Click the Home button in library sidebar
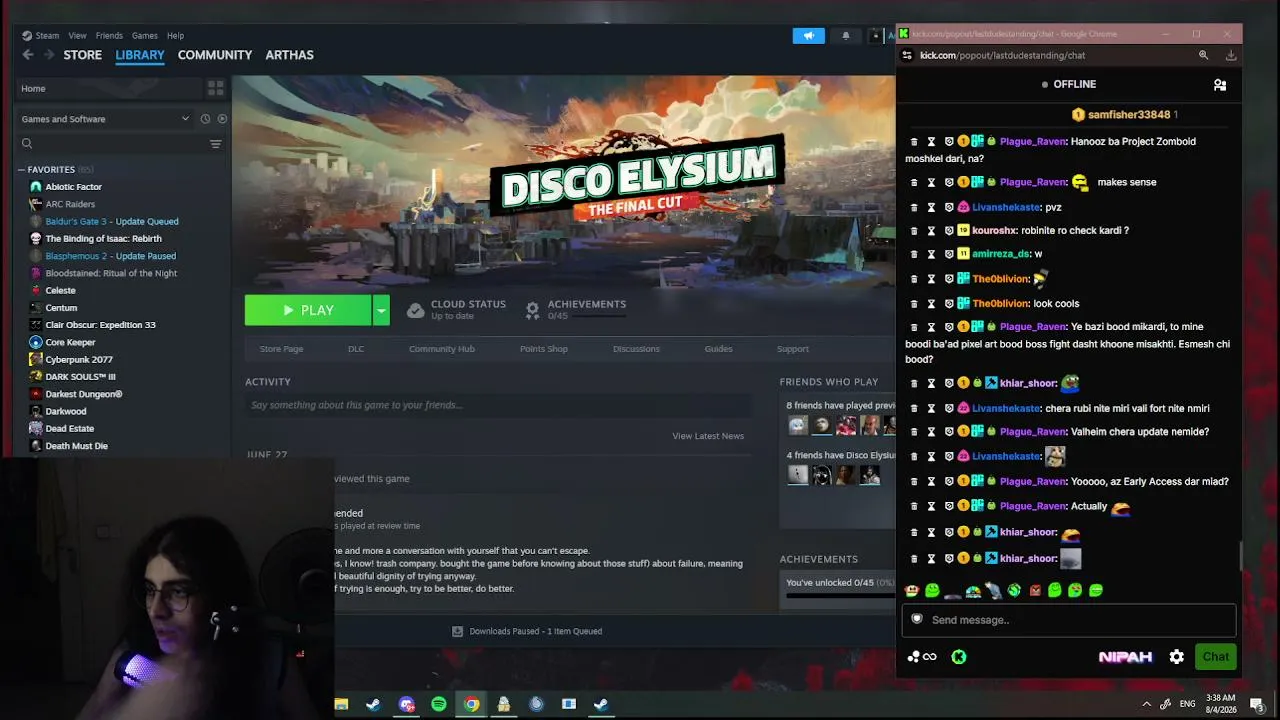Viewport: 1280px width, 720px height. coord(110,89)
